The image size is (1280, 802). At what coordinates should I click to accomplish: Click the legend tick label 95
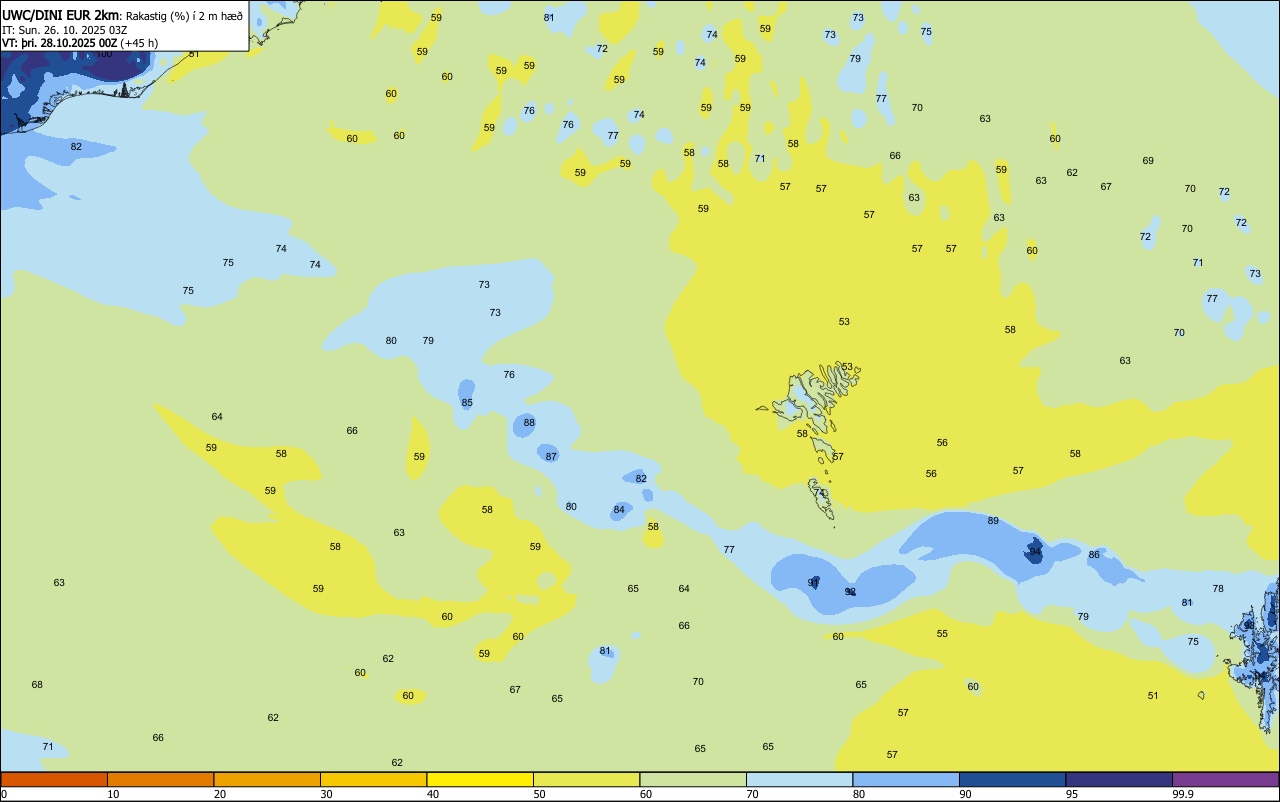[1072, 794]
